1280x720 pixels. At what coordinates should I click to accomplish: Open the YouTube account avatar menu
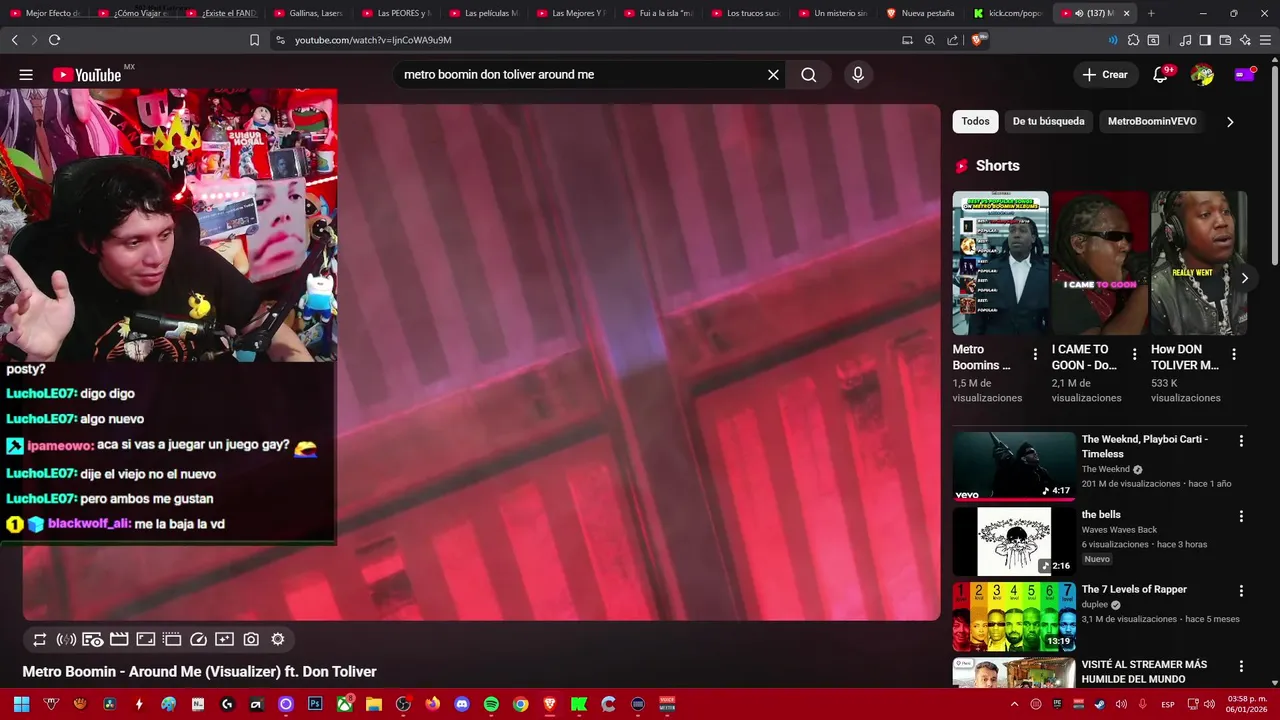pos(1202,75)
